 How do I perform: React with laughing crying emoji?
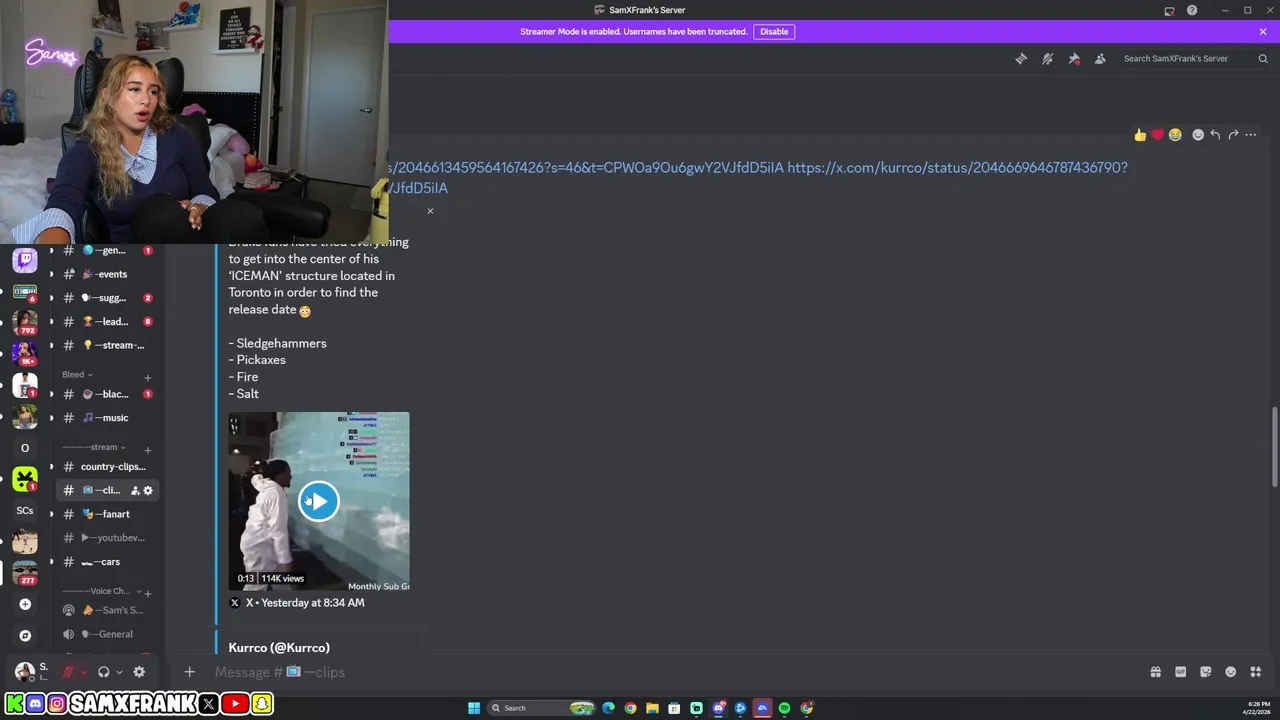click(x=1175, y=135)
